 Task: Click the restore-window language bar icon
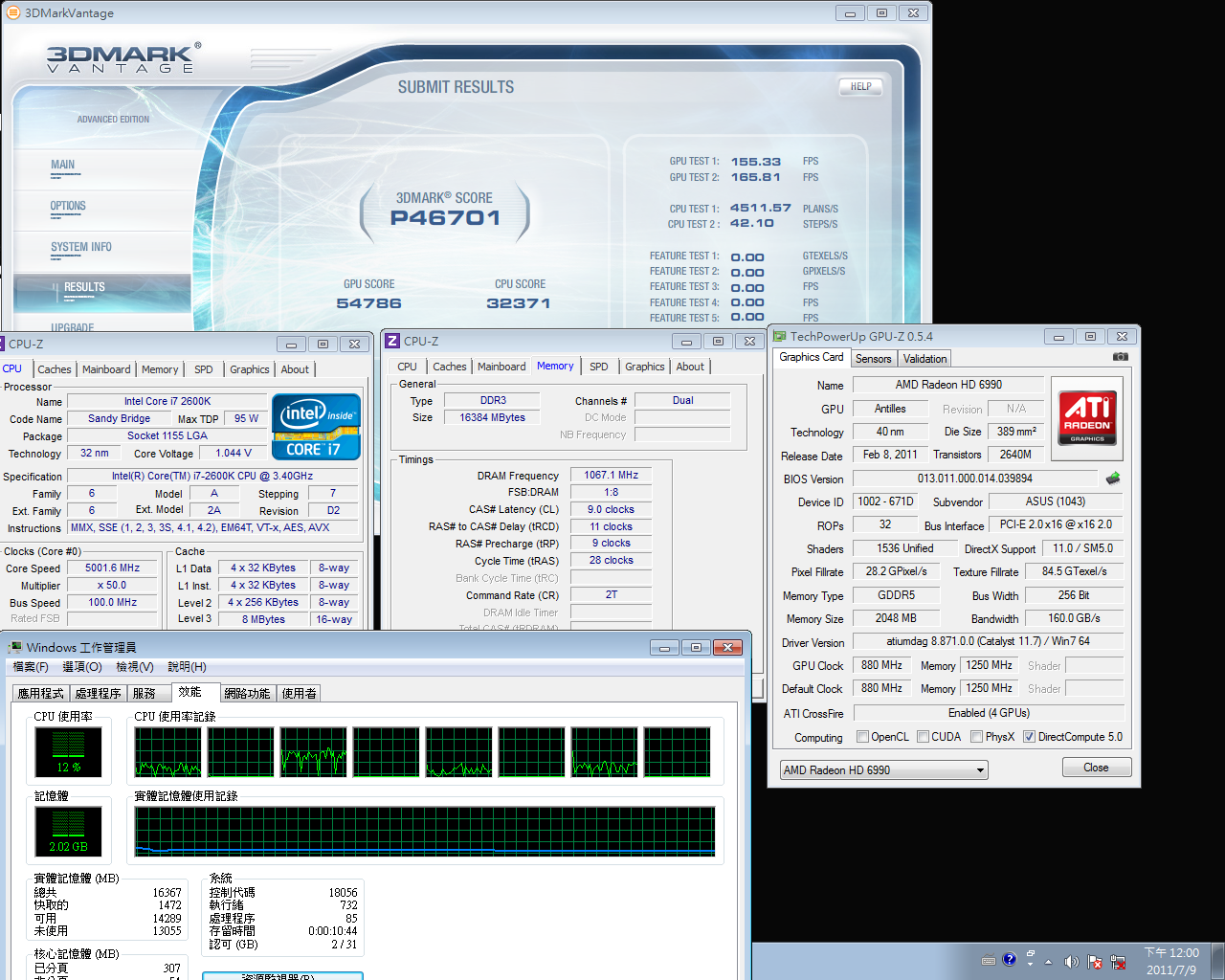pos(1031,954)
